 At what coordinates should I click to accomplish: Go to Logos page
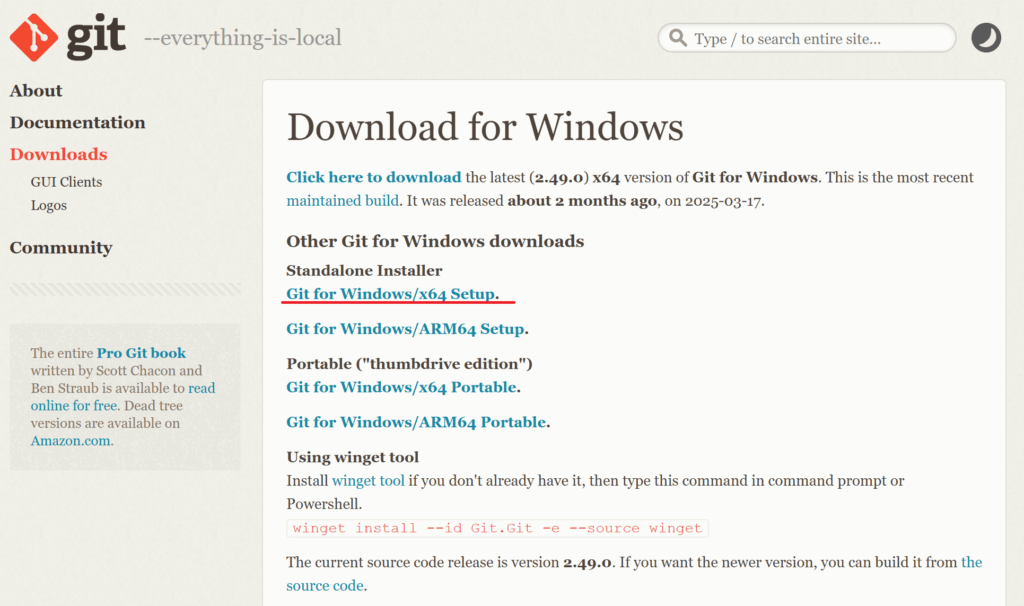[x=48, y=206]
